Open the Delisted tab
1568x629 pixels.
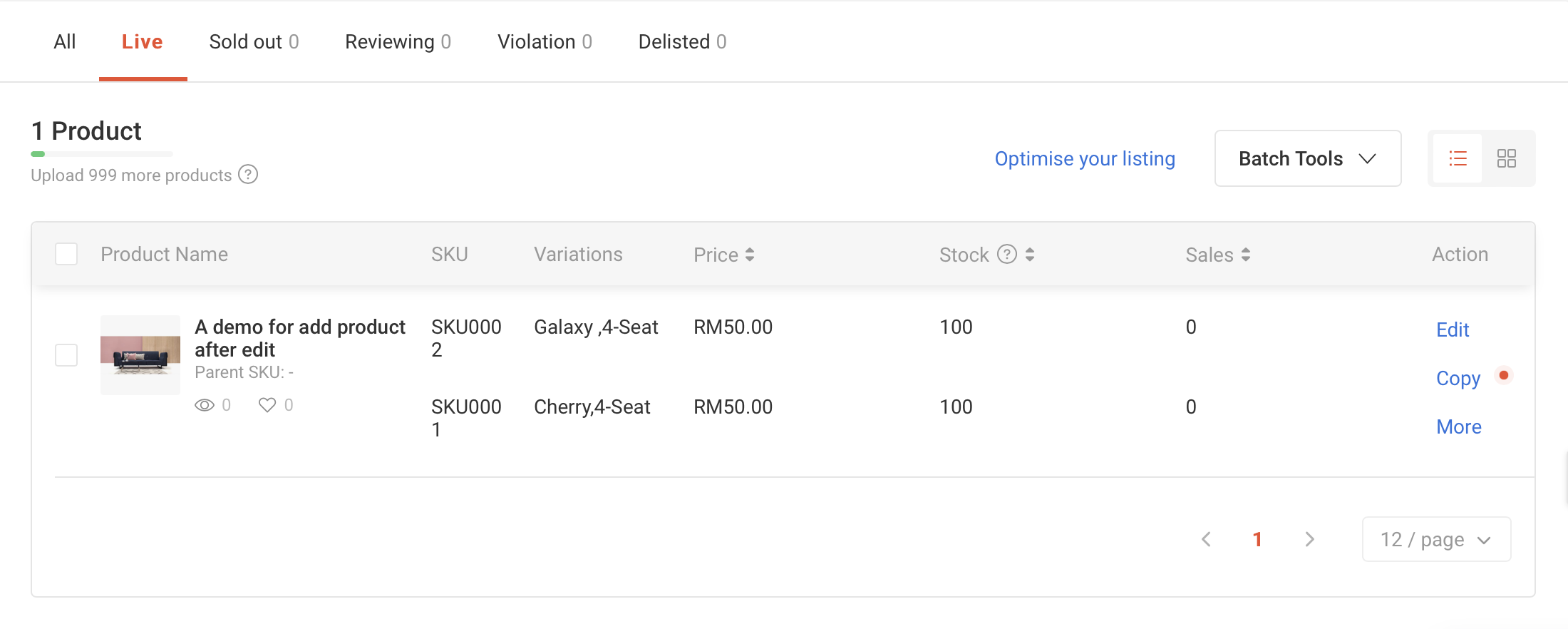682,41
